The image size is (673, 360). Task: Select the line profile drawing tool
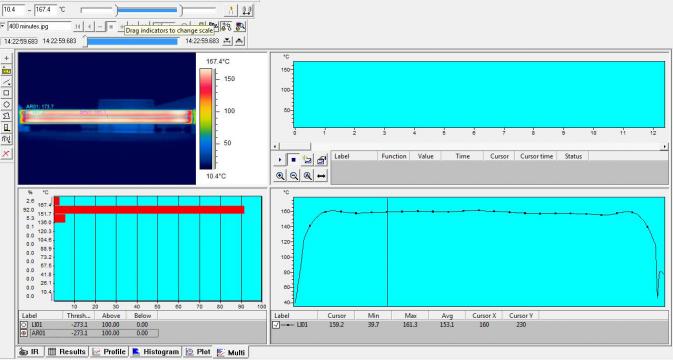[6, 82]
